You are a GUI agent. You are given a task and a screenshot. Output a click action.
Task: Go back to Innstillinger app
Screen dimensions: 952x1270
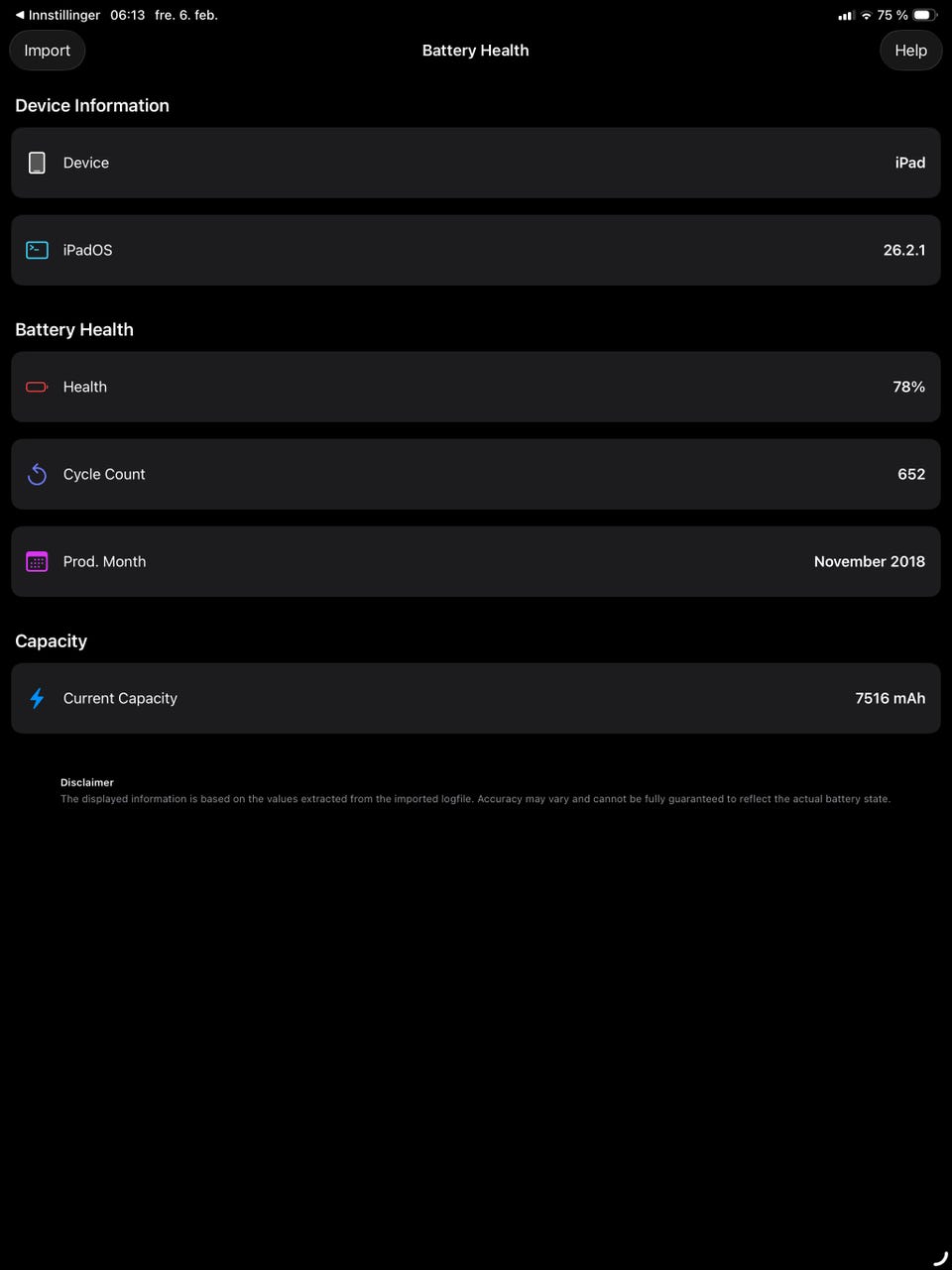pyautogui.click(x=58, y=15)
